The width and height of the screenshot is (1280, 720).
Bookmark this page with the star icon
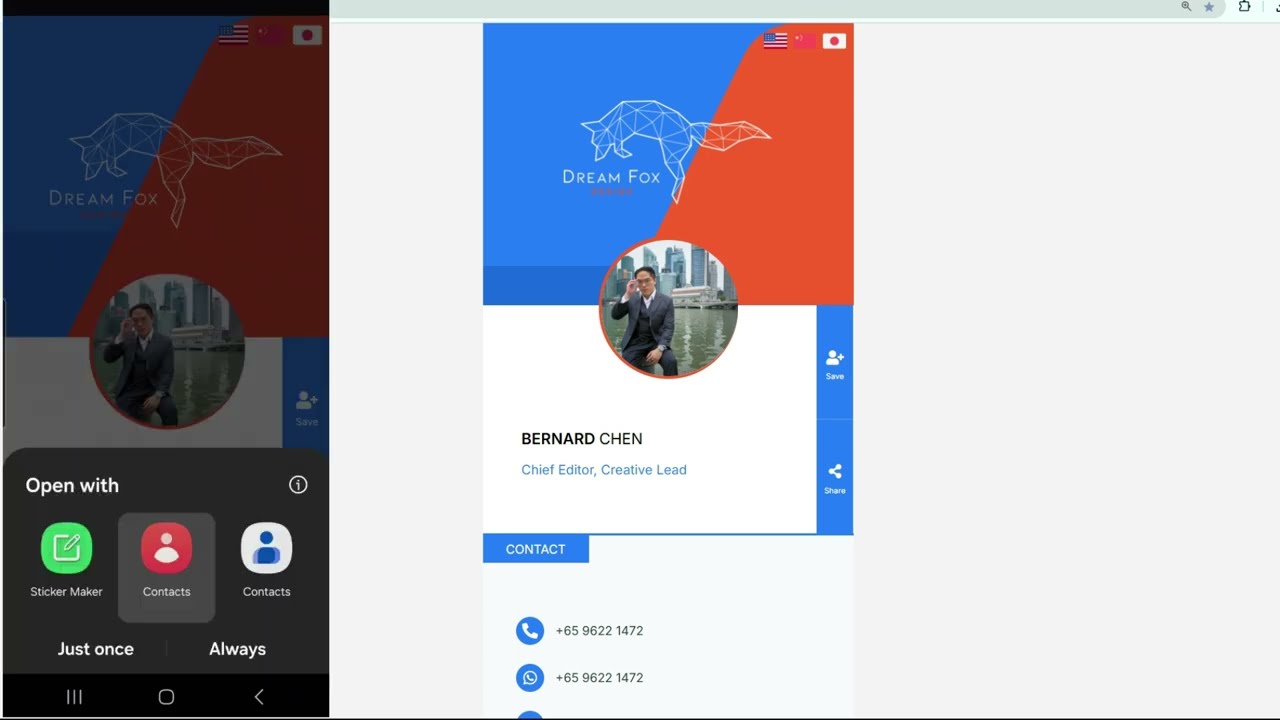pos(1209,7)
